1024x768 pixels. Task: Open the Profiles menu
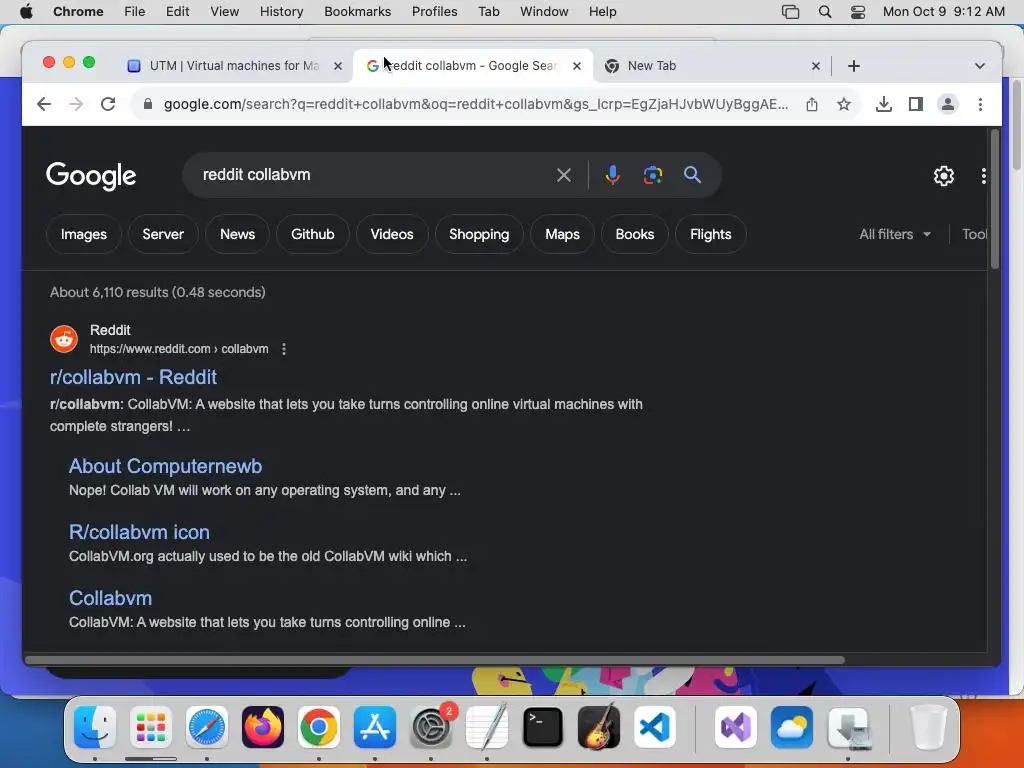(x=434, y=12)
